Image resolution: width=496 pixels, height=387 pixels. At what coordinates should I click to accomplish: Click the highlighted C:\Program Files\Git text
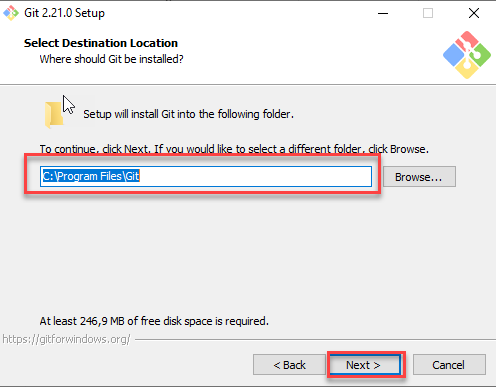pos(91,176)
